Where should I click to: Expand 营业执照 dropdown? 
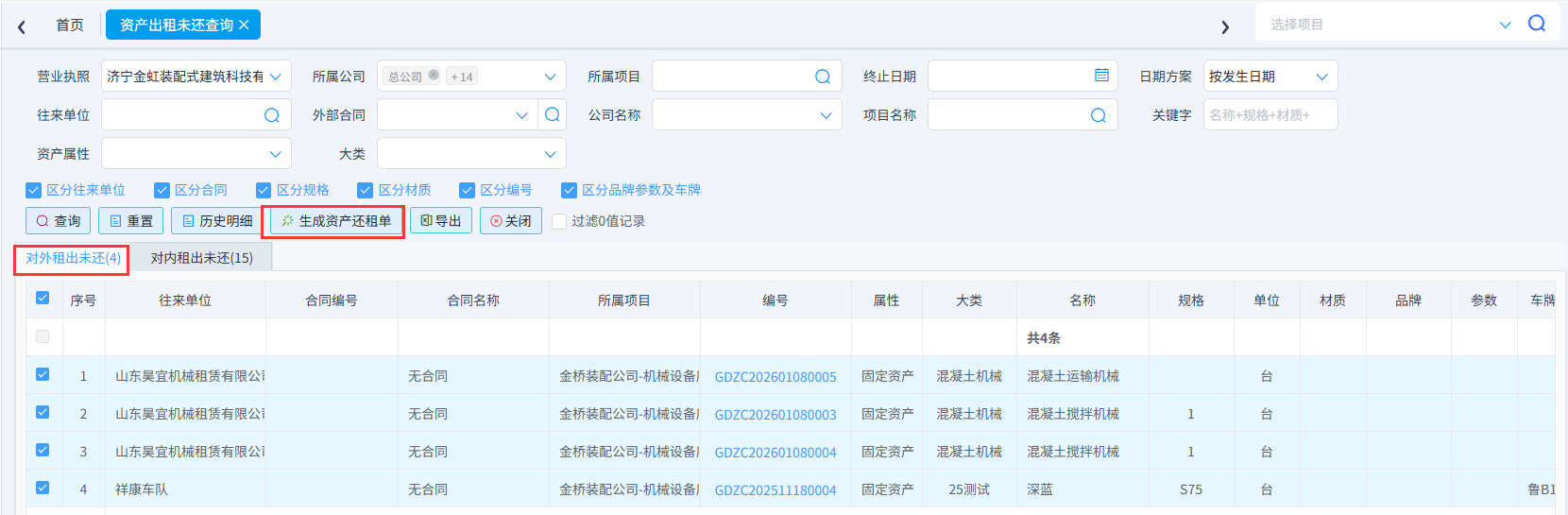pos(276,77)
